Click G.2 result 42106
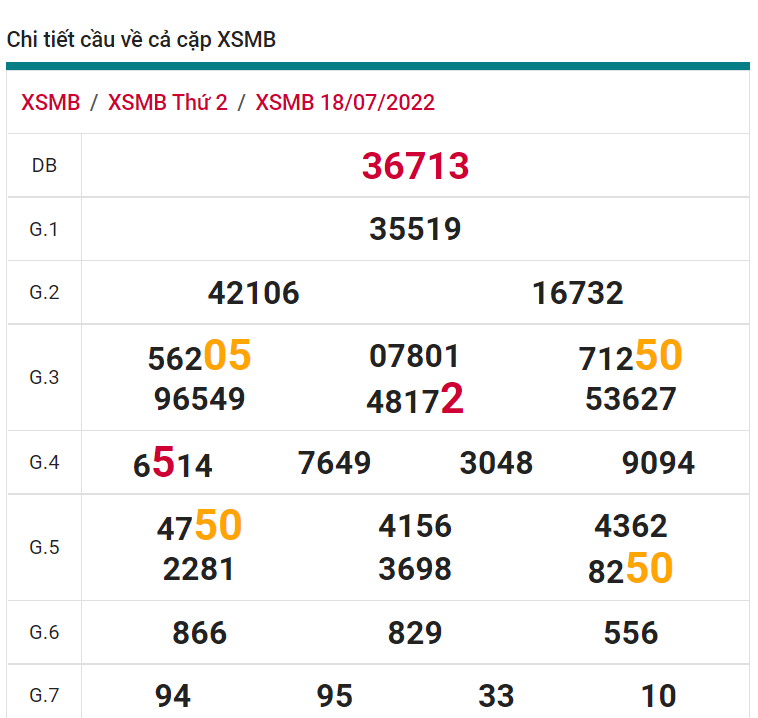The height and width of the screenshot is (718, 758). point(253,293)
